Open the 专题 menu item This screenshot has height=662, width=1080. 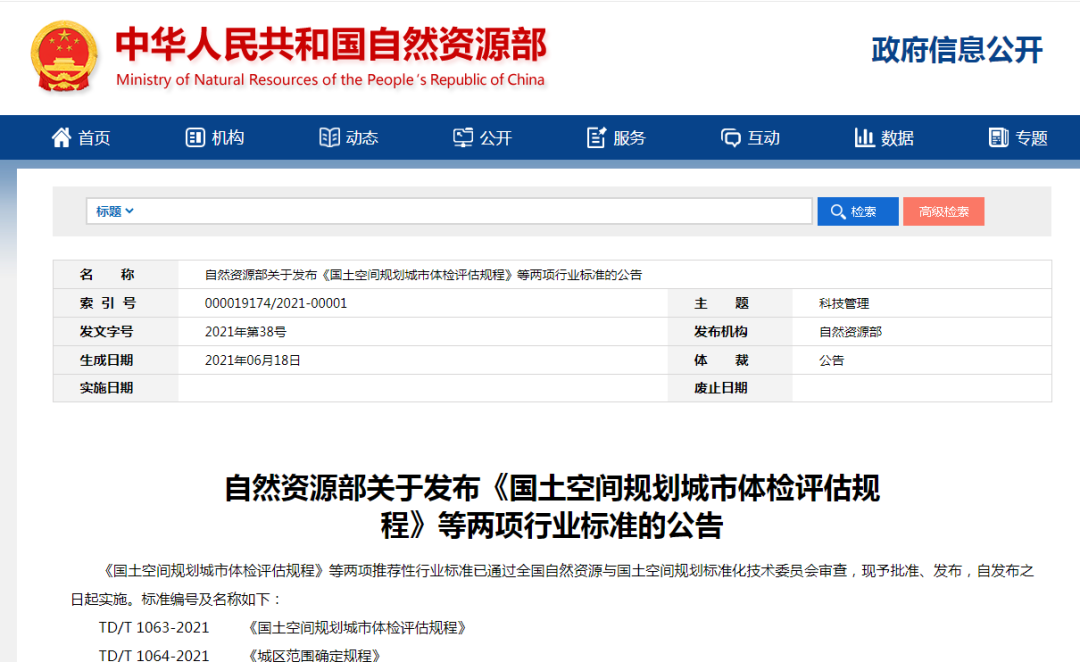[1018, 138]
